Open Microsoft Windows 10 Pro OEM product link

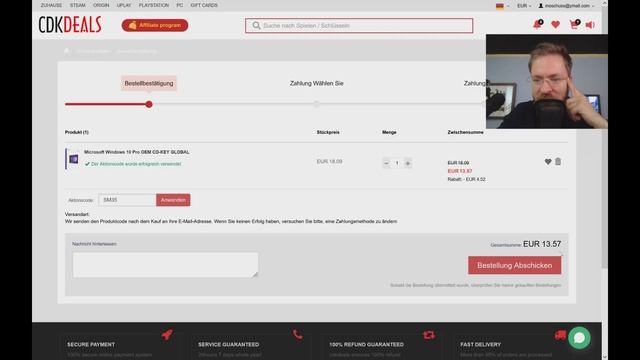tap(137, 152)
